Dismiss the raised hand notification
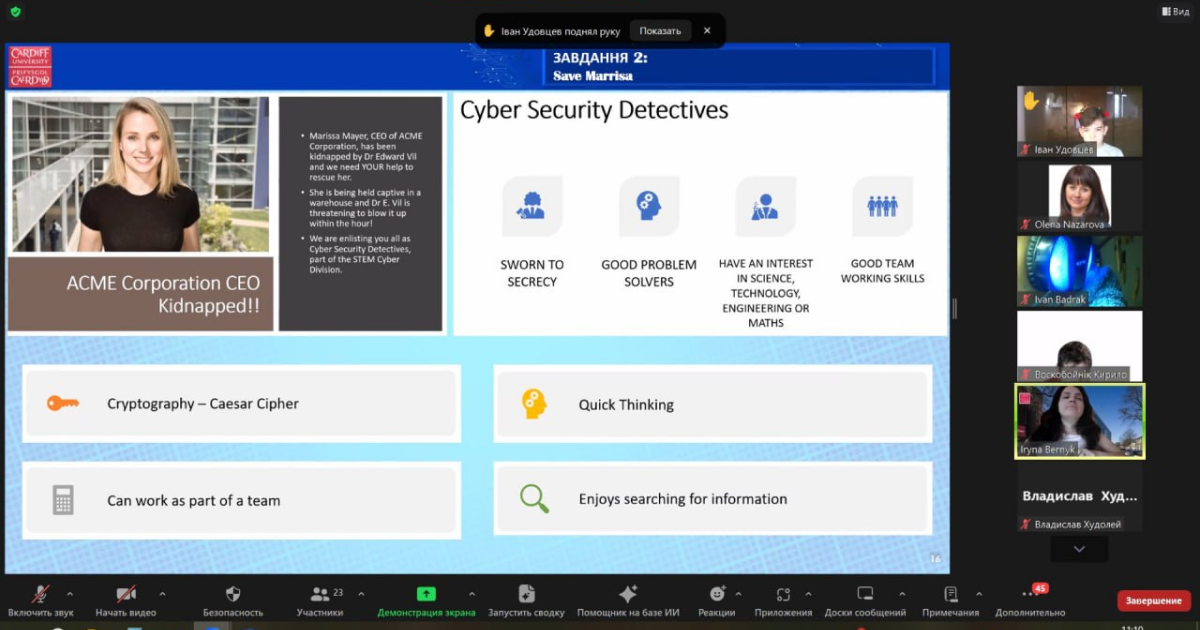The height and width of the screenshot is (630, 1200). tap(707, 31)
